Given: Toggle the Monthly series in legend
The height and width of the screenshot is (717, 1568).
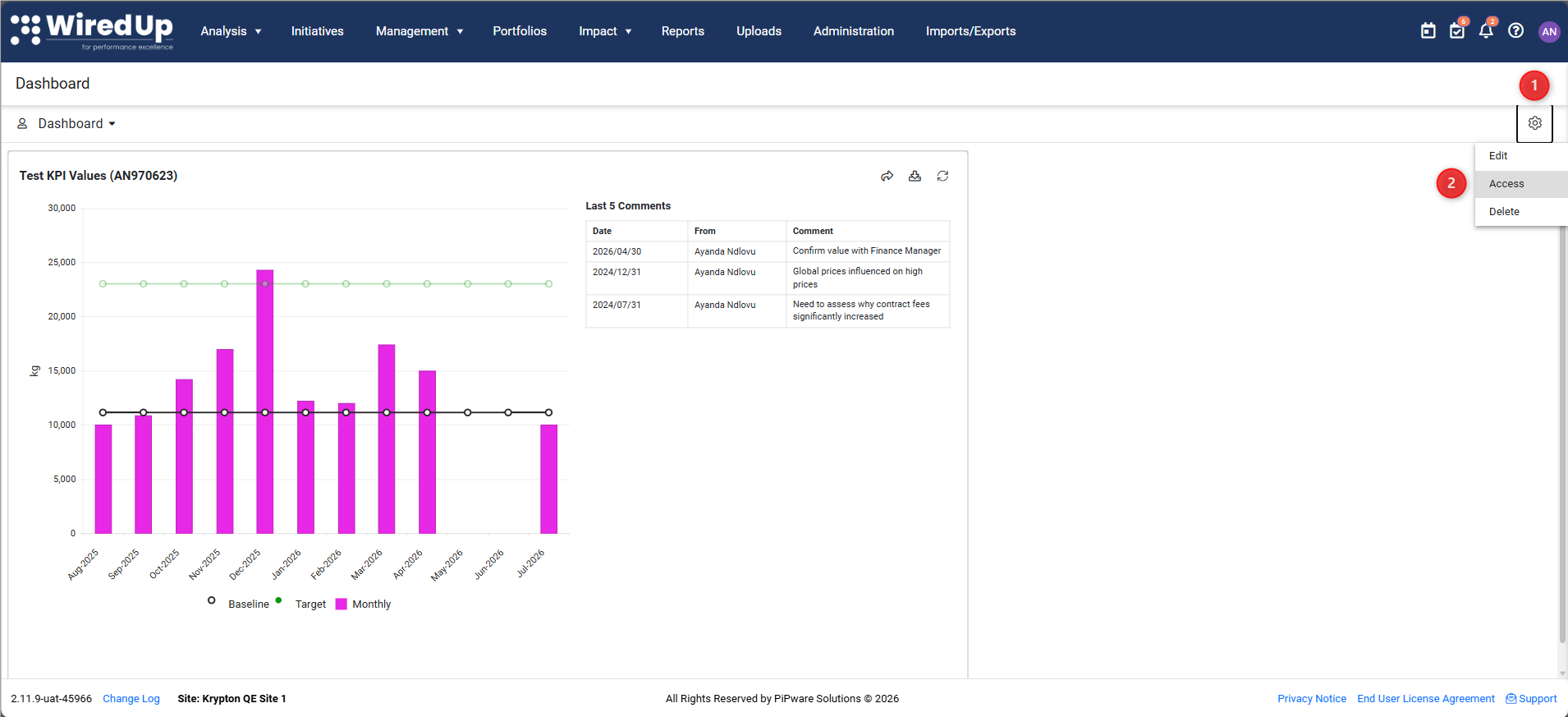Looking at the screenshot, I should [x=363, y=604].
